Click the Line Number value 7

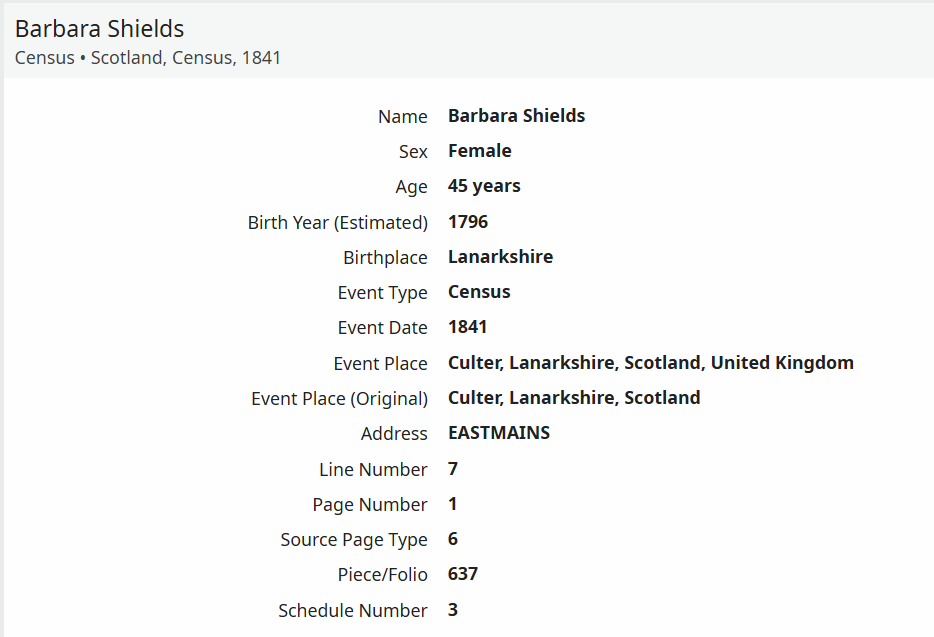pos(453,469)
